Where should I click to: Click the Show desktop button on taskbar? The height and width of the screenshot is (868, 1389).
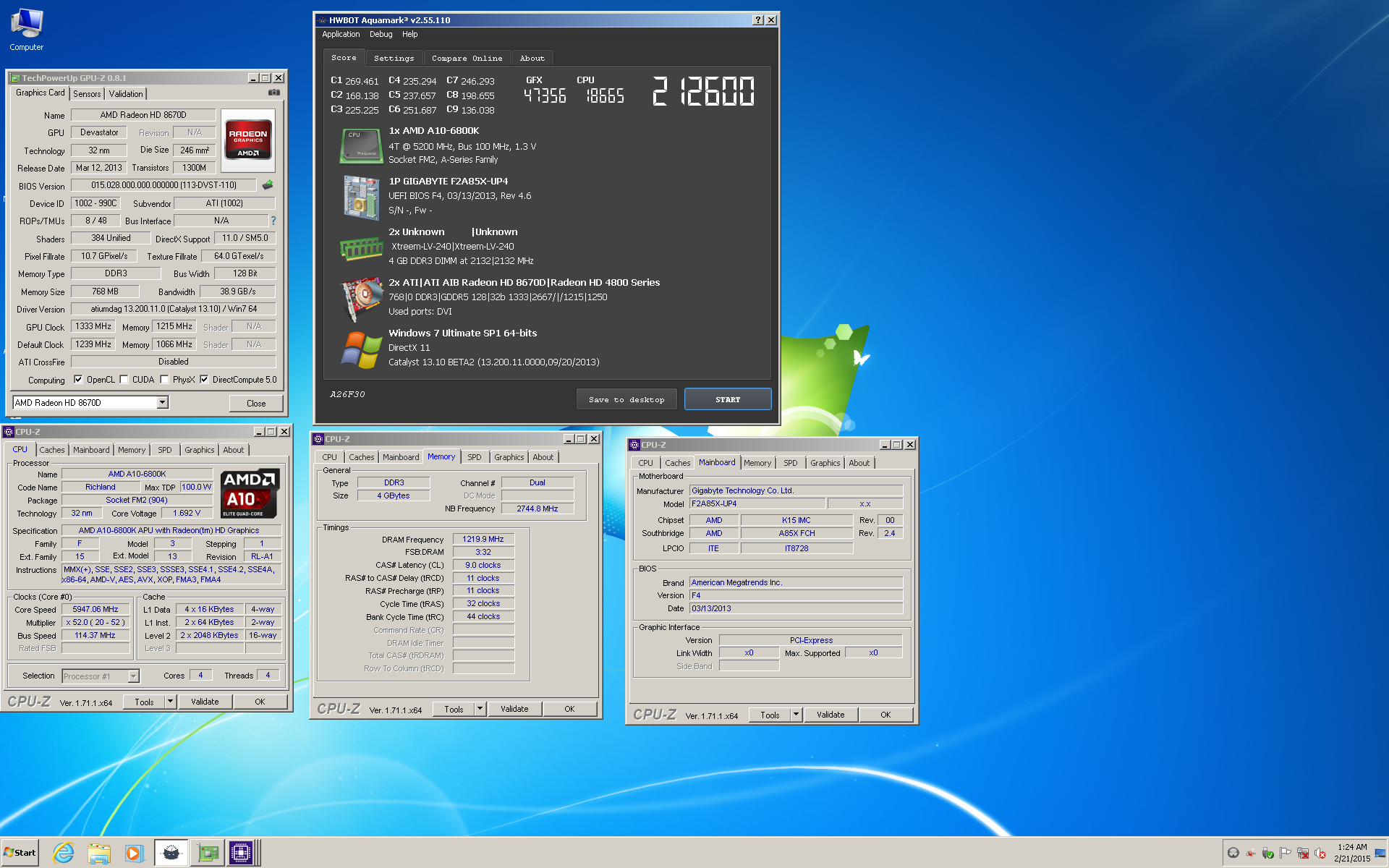coord(1381,853)
